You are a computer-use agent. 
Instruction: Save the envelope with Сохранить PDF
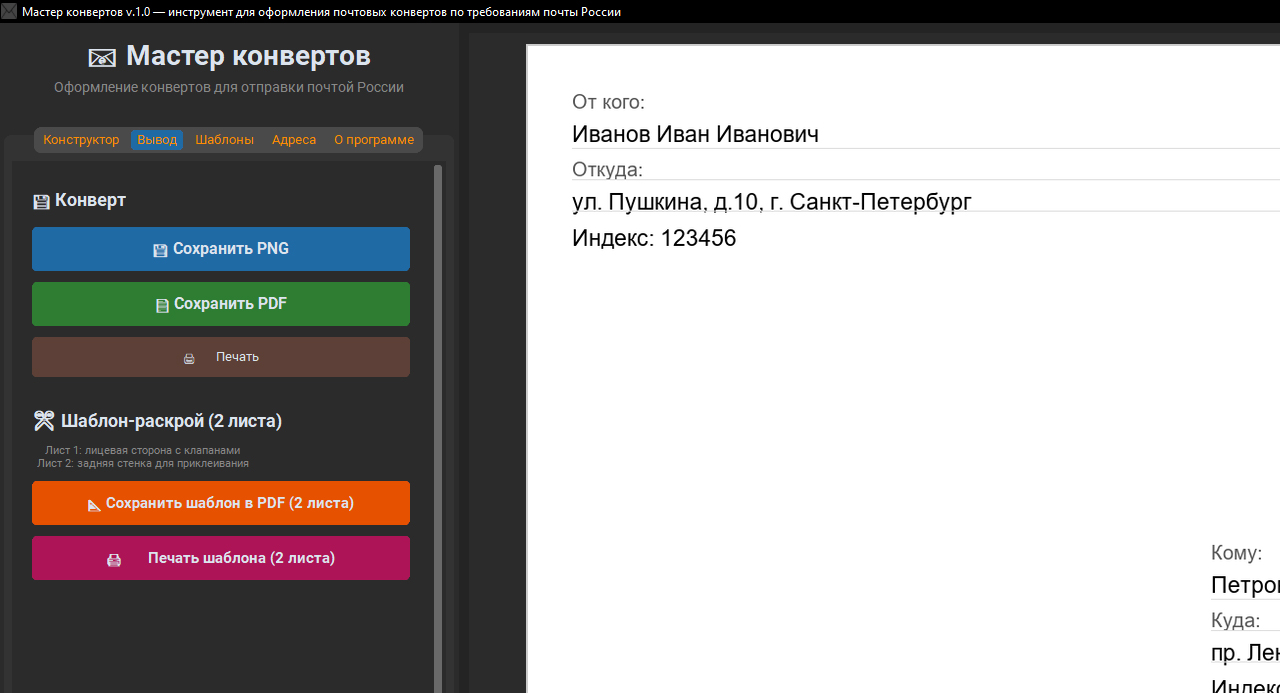(x=221, y=304)
